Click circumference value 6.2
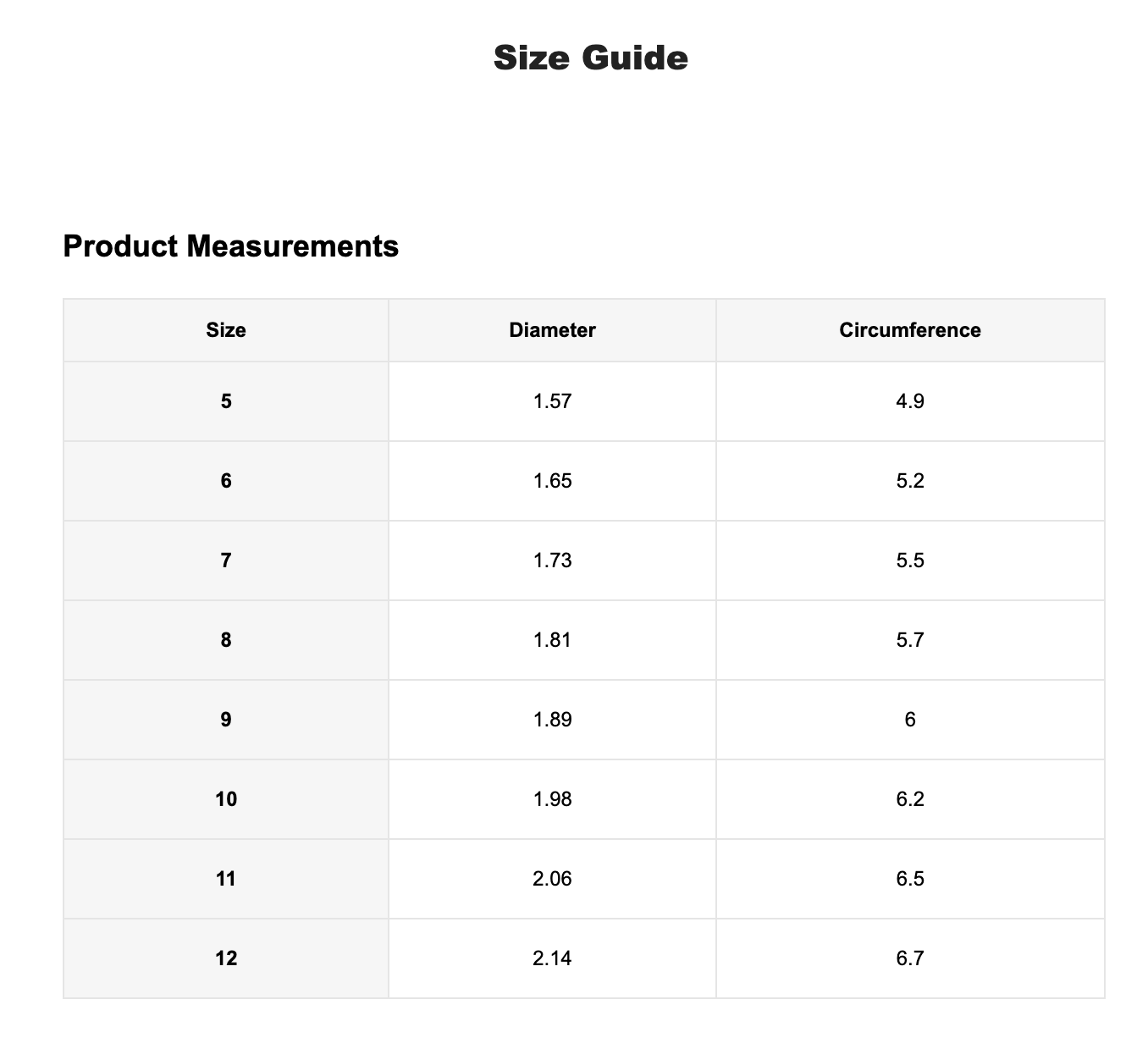The image size is (1148, 1038). [910, 799]
